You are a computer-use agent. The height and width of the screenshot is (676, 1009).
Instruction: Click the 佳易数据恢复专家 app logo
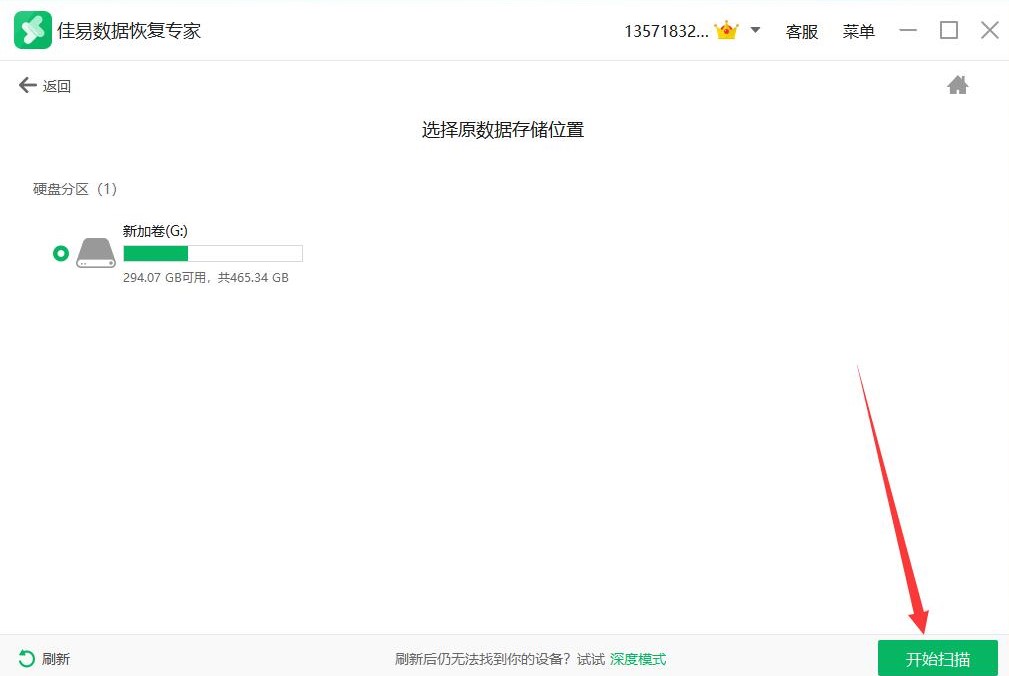[x=32, y=31]
